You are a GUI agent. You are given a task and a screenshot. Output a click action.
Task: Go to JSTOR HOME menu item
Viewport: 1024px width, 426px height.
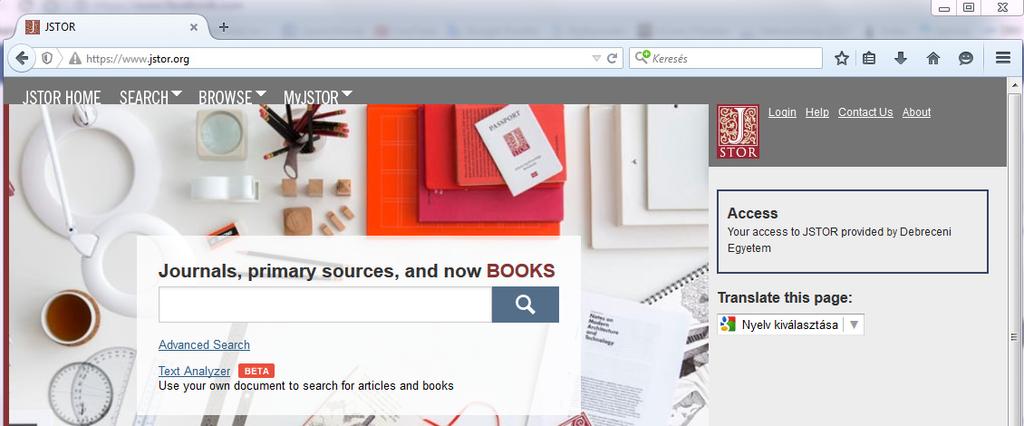click(61, 97)
